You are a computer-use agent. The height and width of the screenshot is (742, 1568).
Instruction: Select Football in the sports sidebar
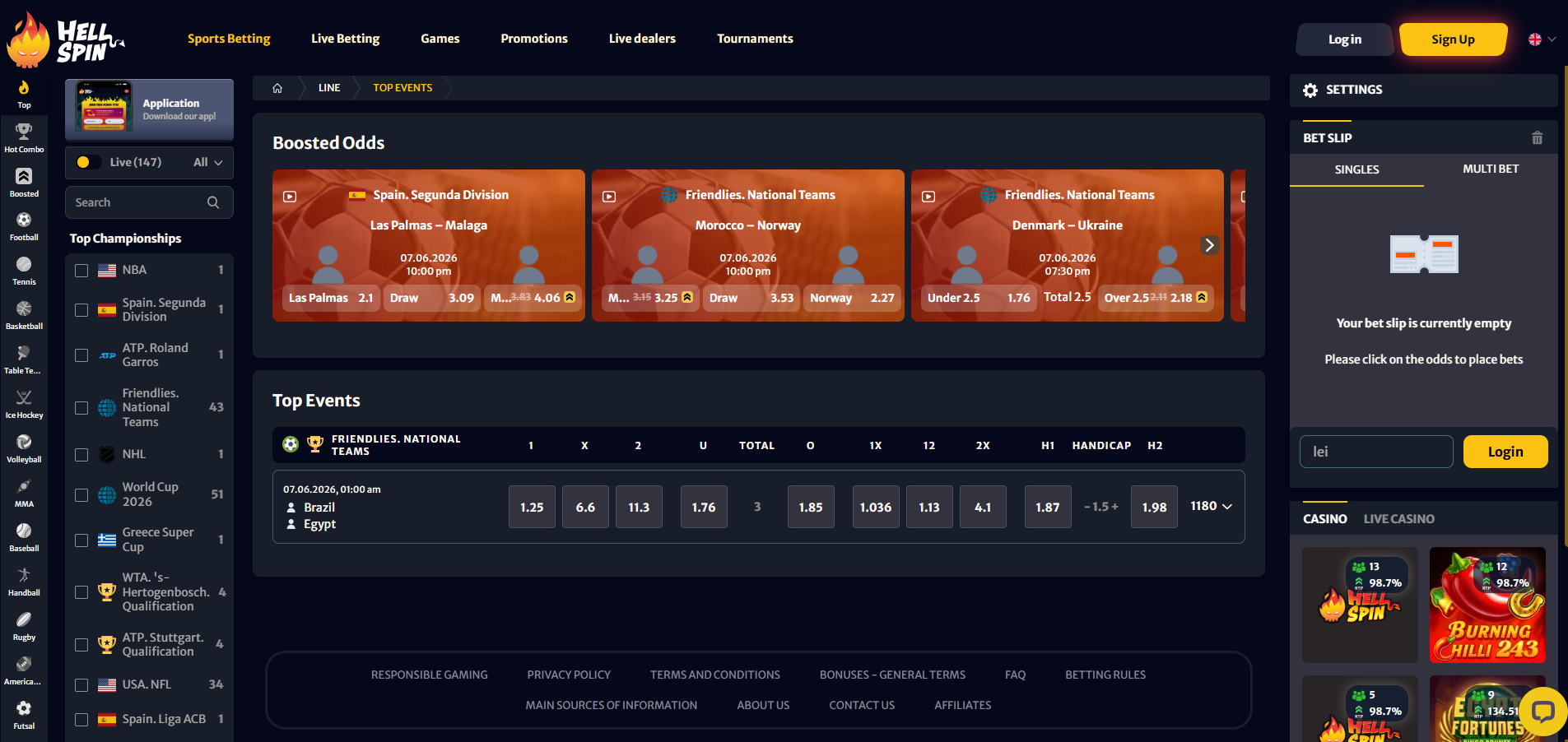pyautogui.click(x=24, y=226)
